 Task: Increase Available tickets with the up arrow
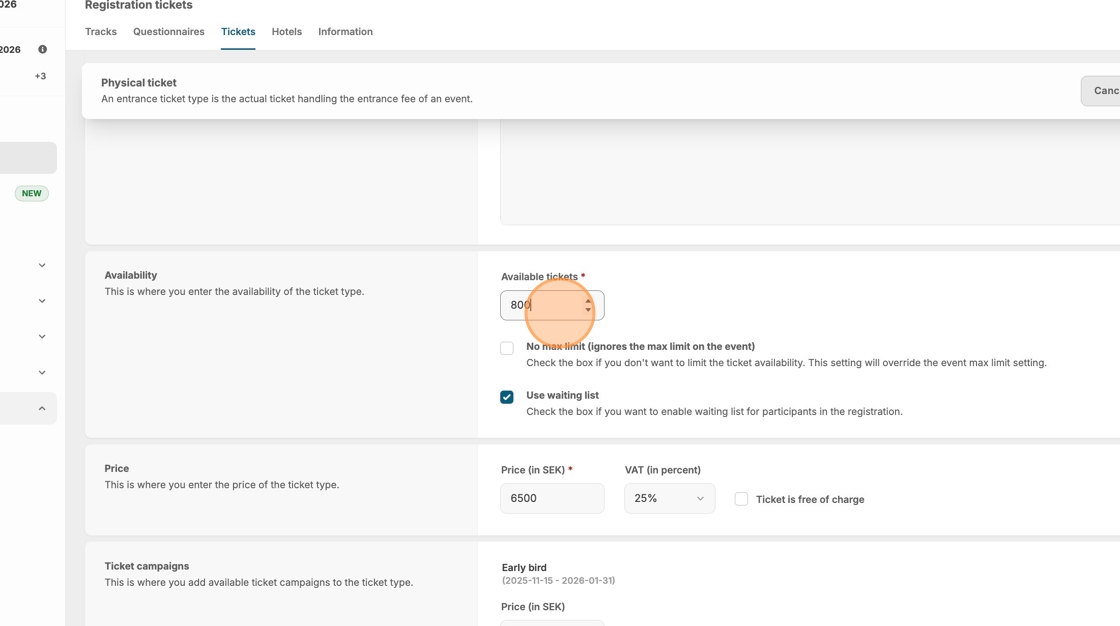[x=588, y=300]
